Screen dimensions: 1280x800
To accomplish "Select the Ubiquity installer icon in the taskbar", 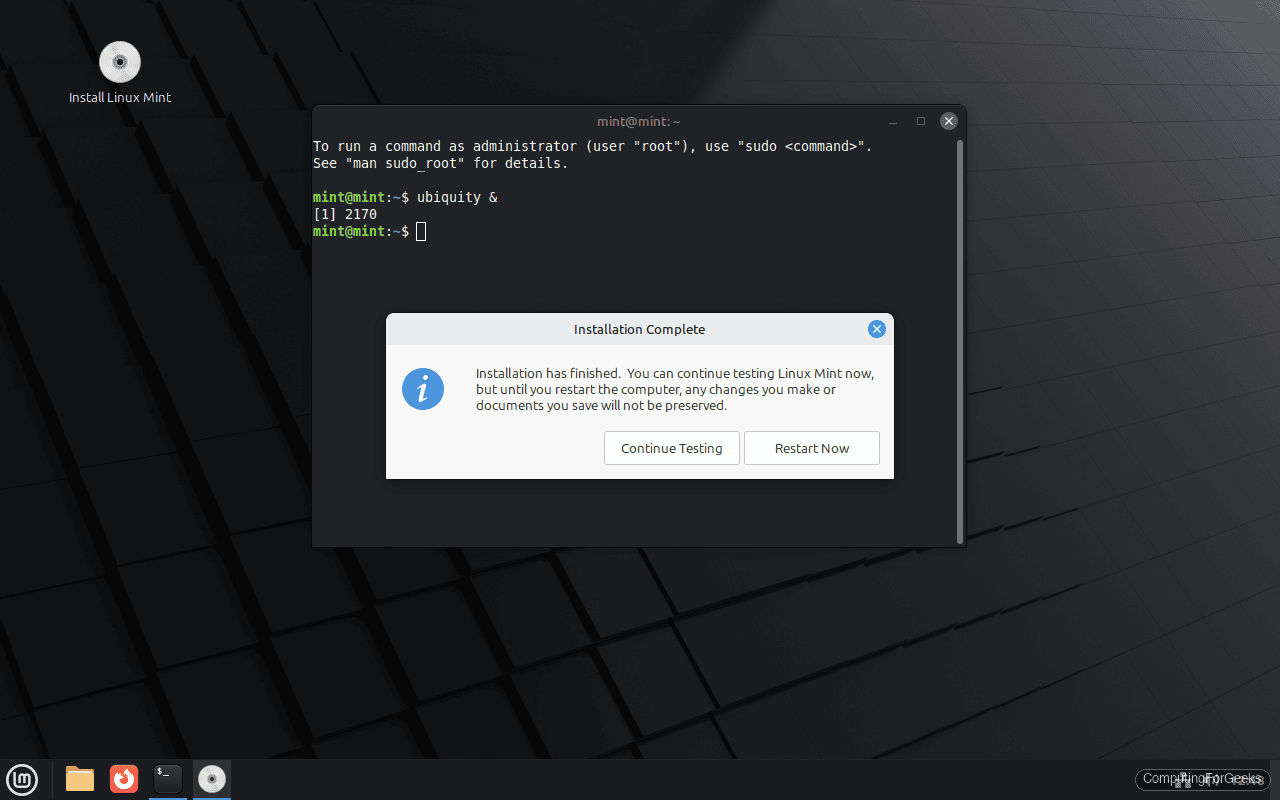I will (x=211, y=779).
